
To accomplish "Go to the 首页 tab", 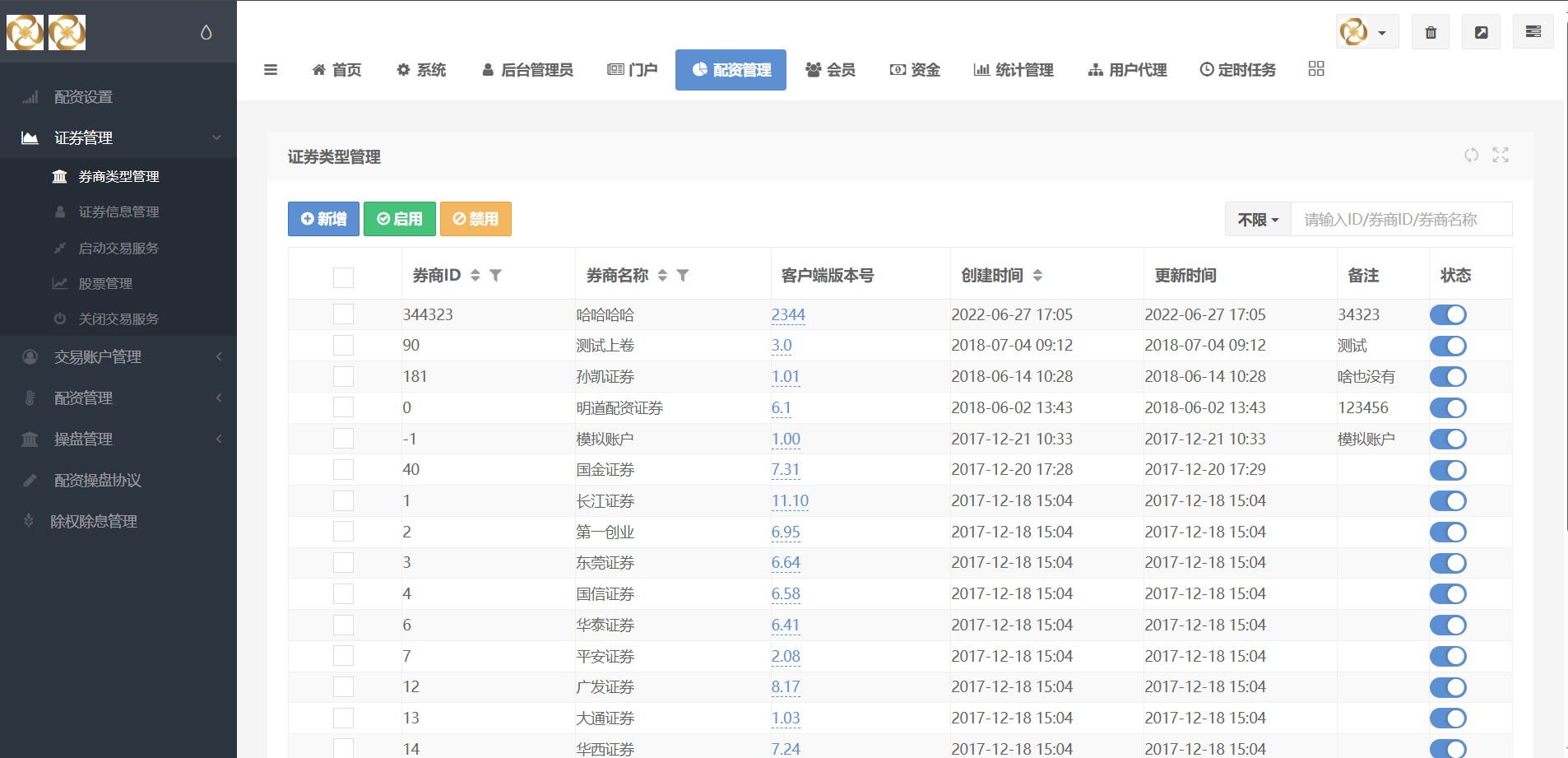I will coord(336,70).
